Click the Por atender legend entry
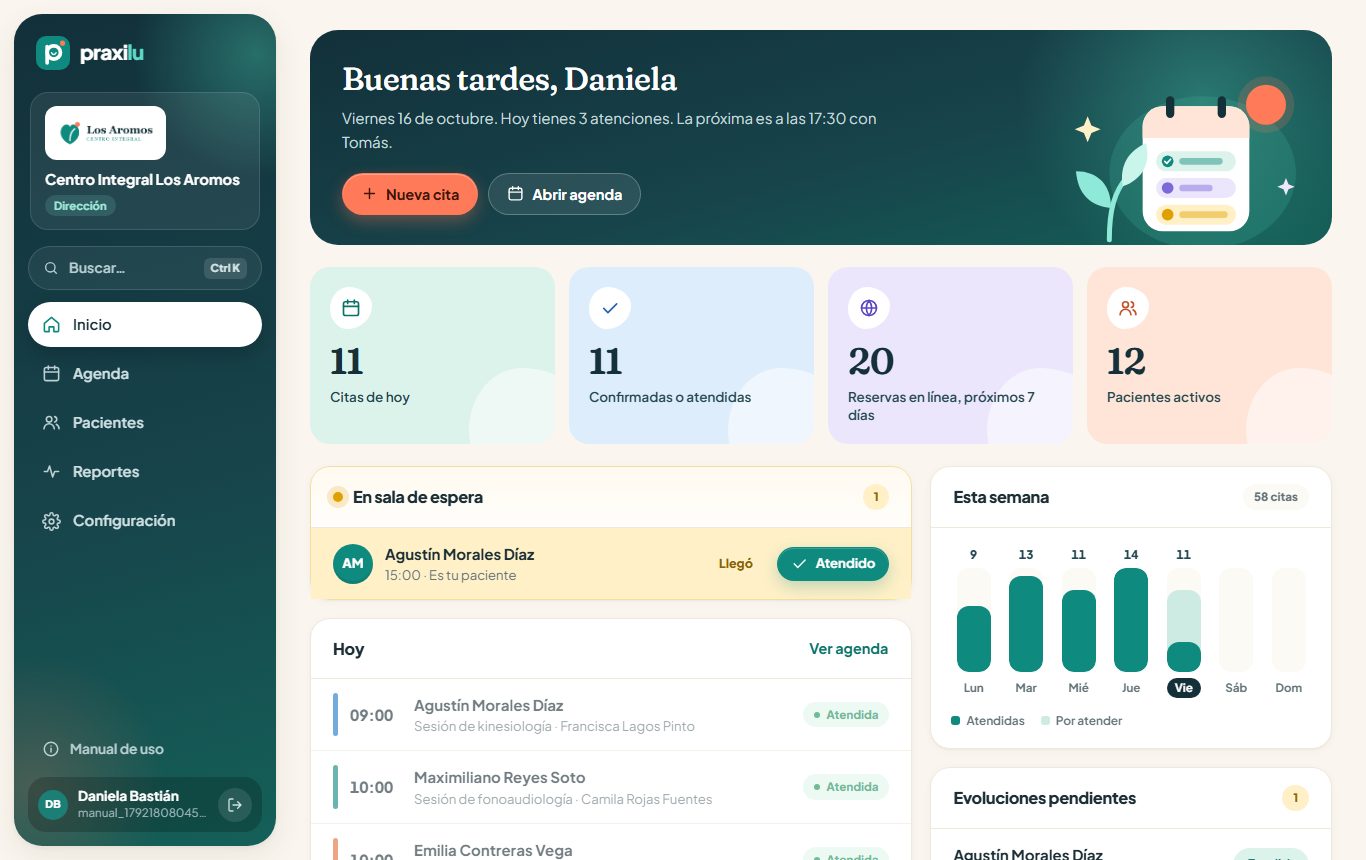Image resolution: width=1366 pixels, height=860 pixels. click(x=1081, y=721)
